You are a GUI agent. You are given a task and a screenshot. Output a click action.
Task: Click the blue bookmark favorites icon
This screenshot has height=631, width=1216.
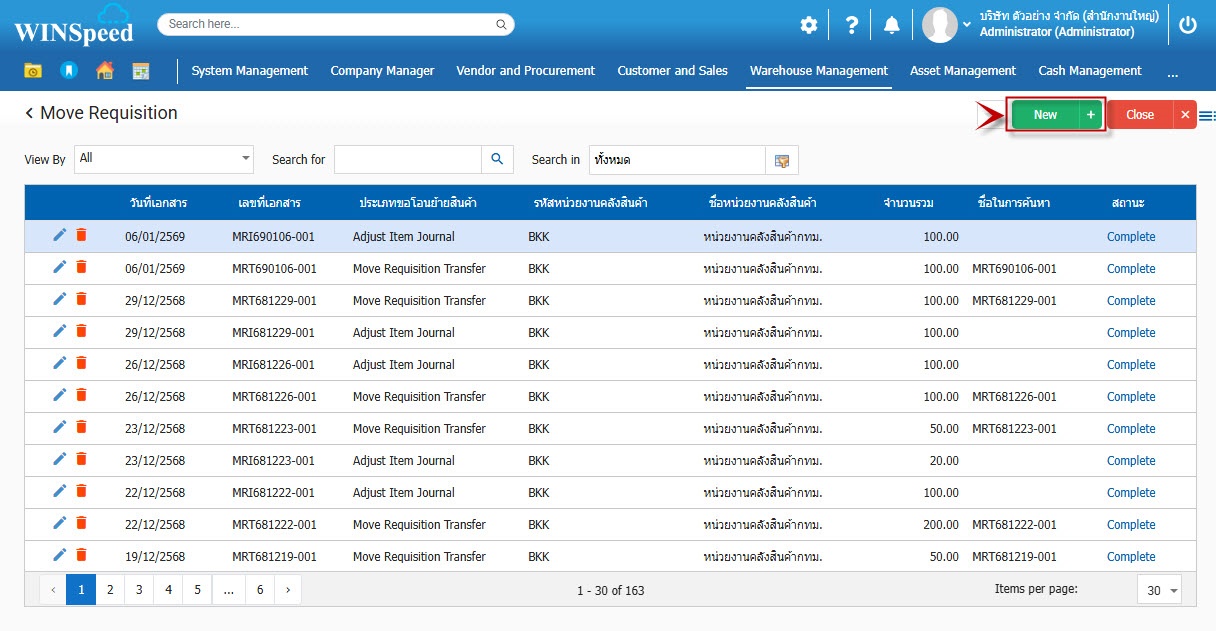68,71
